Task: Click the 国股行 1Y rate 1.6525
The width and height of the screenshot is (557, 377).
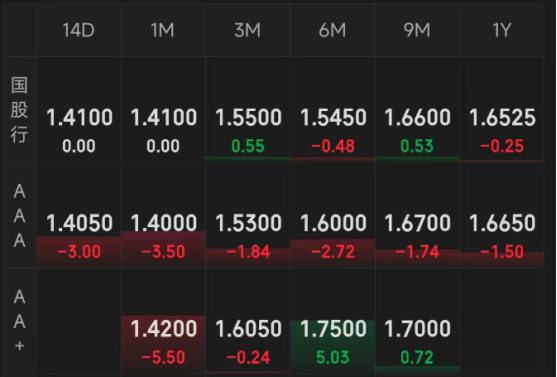Action: (502, 118)
